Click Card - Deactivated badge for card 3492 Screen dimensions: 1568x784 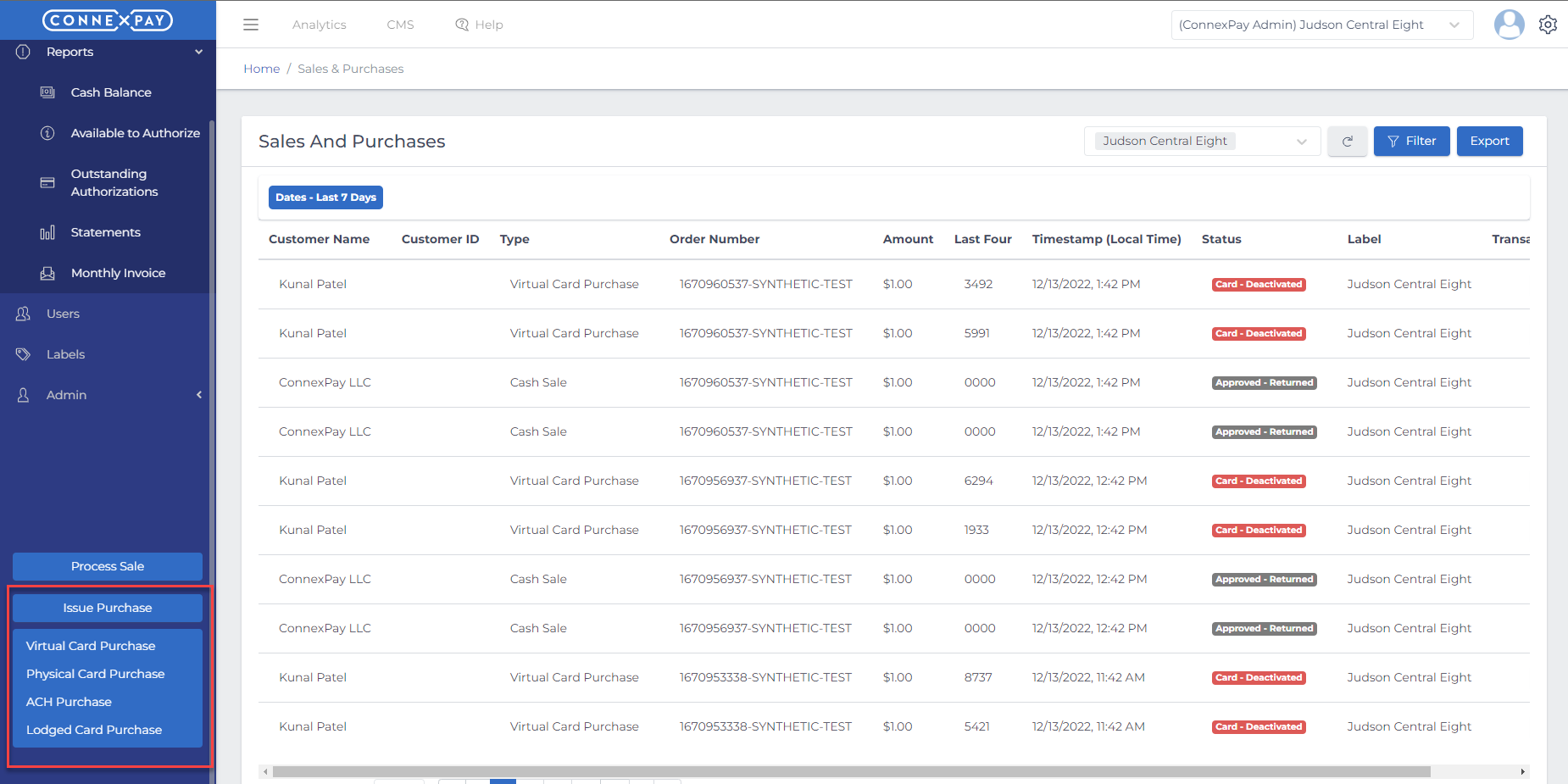click(1259, 285)
